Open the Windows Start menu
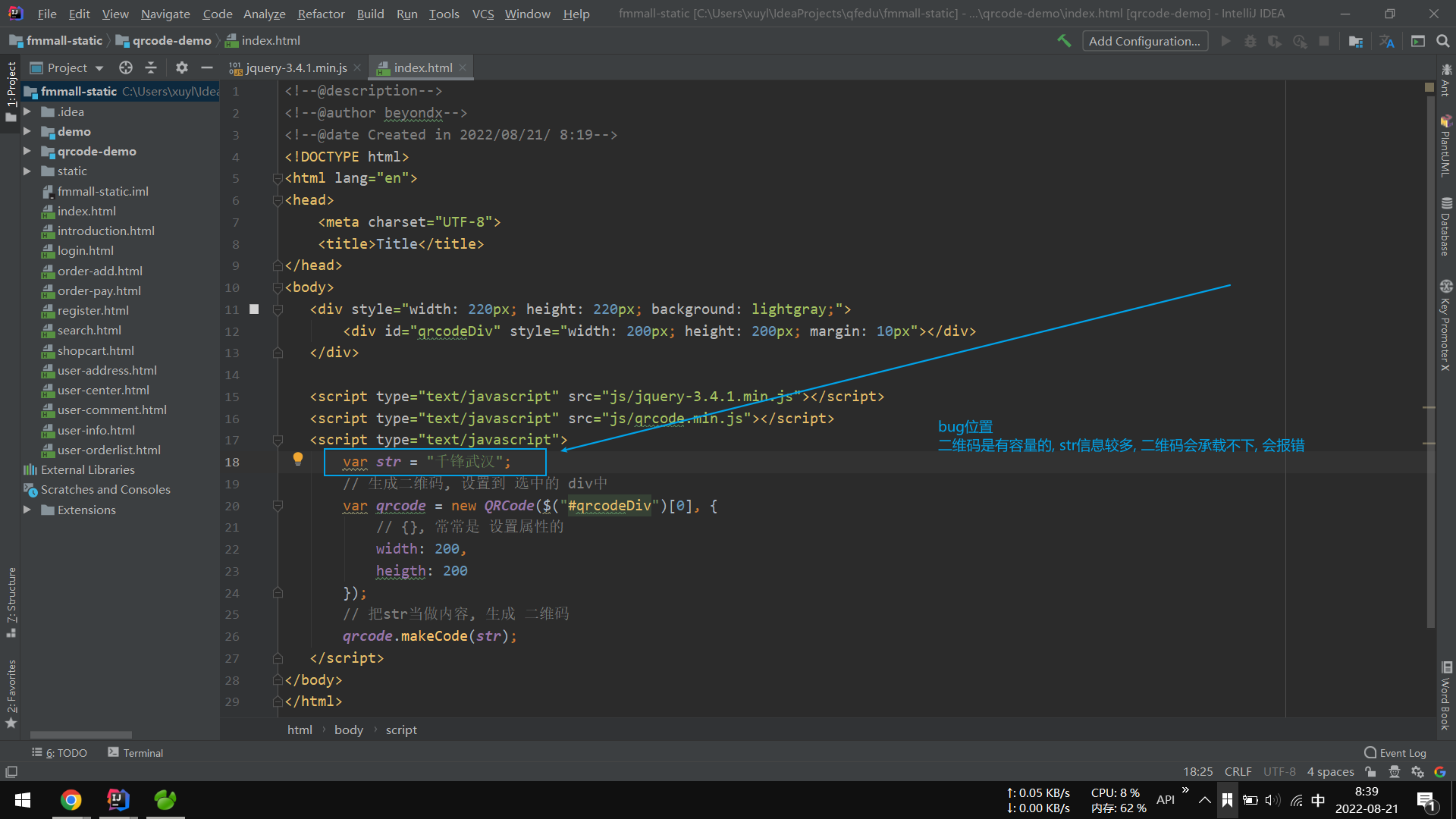The width and height of the screenshot is (1456, 819). click(x=23, y=800)
